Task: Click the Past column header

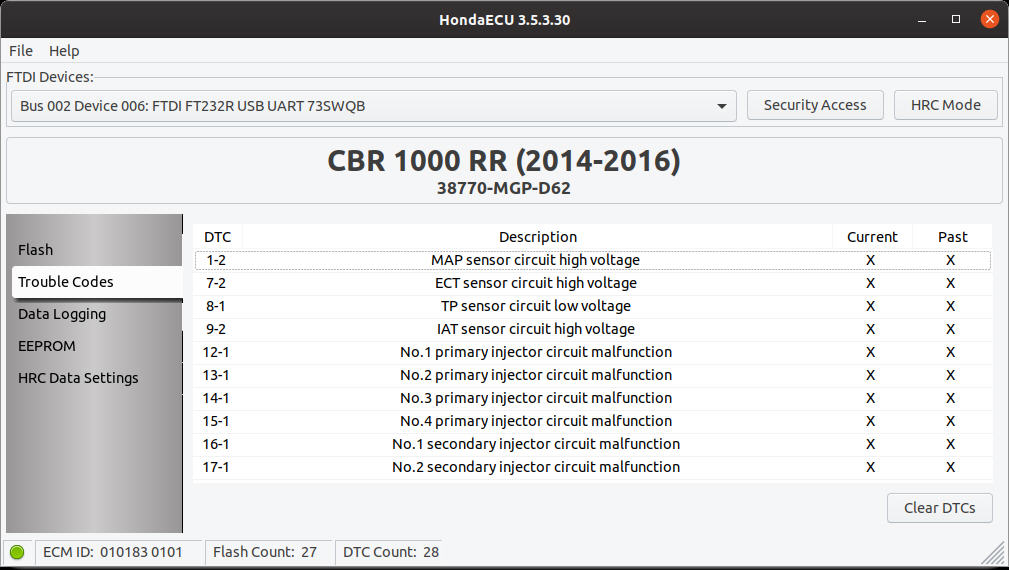Action: (x=952, y=237)
